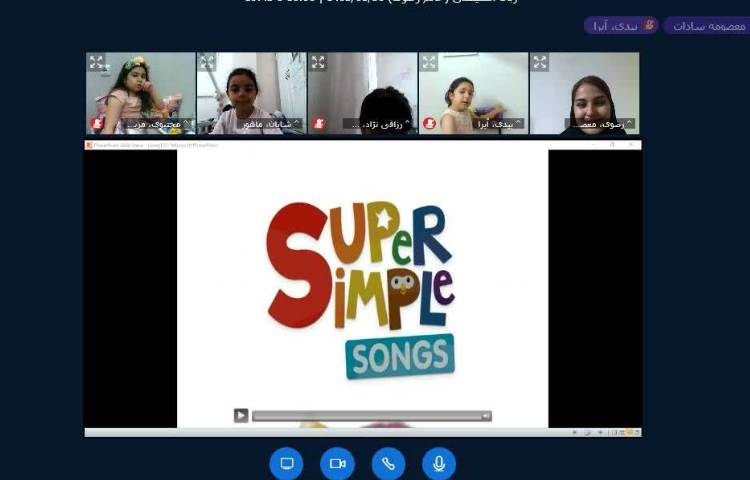Open the chevron menu beside the رزاقی نژاد name
This screenshot has height=480, width=750.
407,124
